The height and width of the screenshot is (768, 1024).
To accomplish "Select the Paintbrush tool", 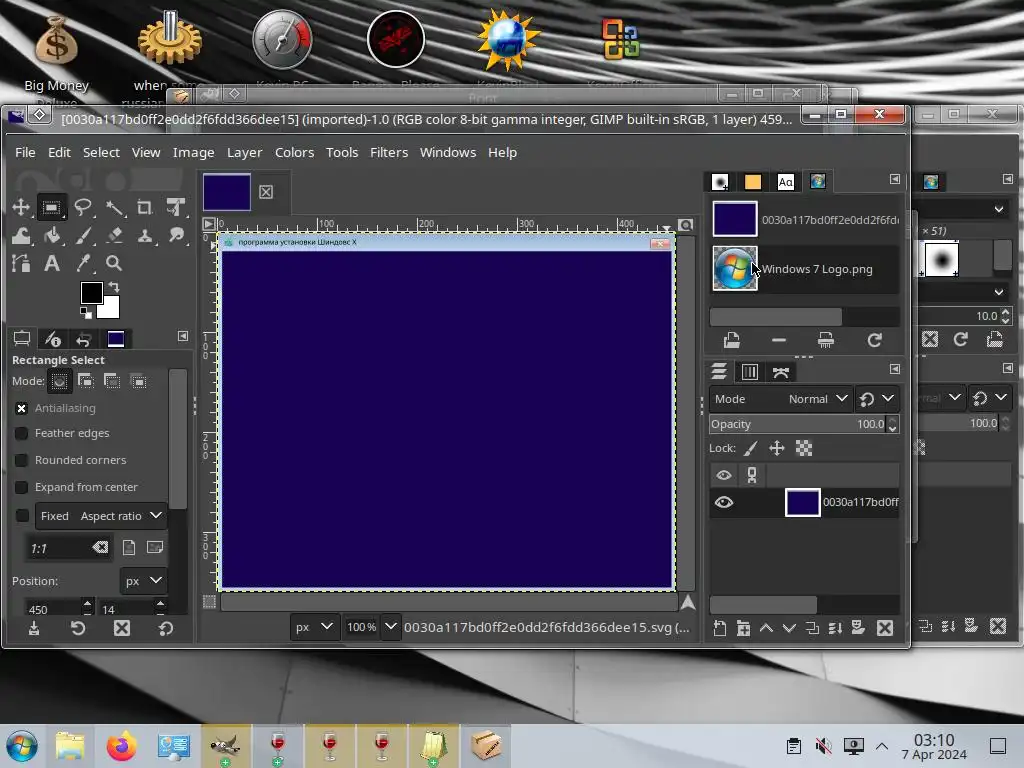I will 82,236.
